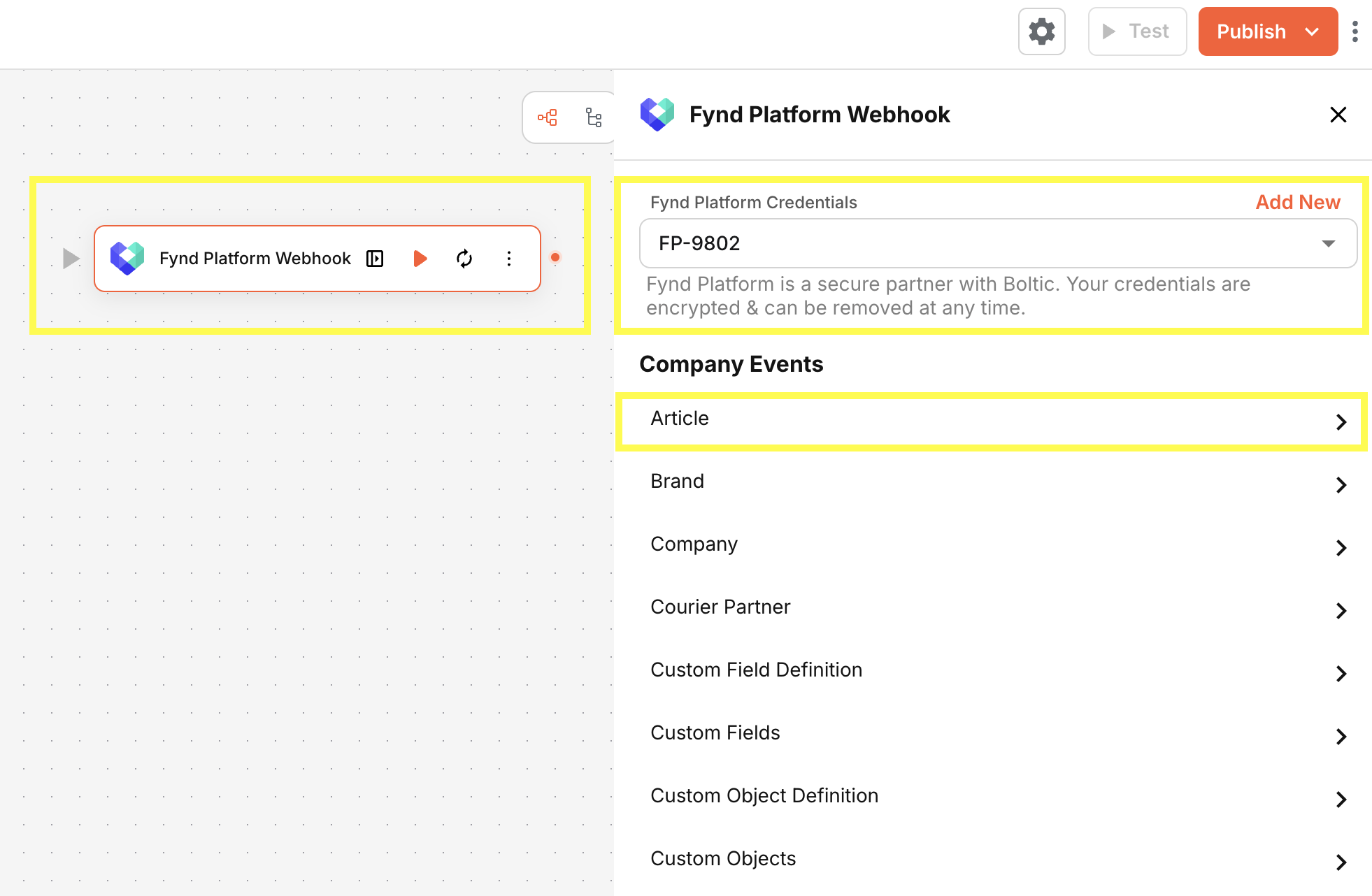Click the Test button
Screen dimensions: 1372x896
[x=1137, y=31]
